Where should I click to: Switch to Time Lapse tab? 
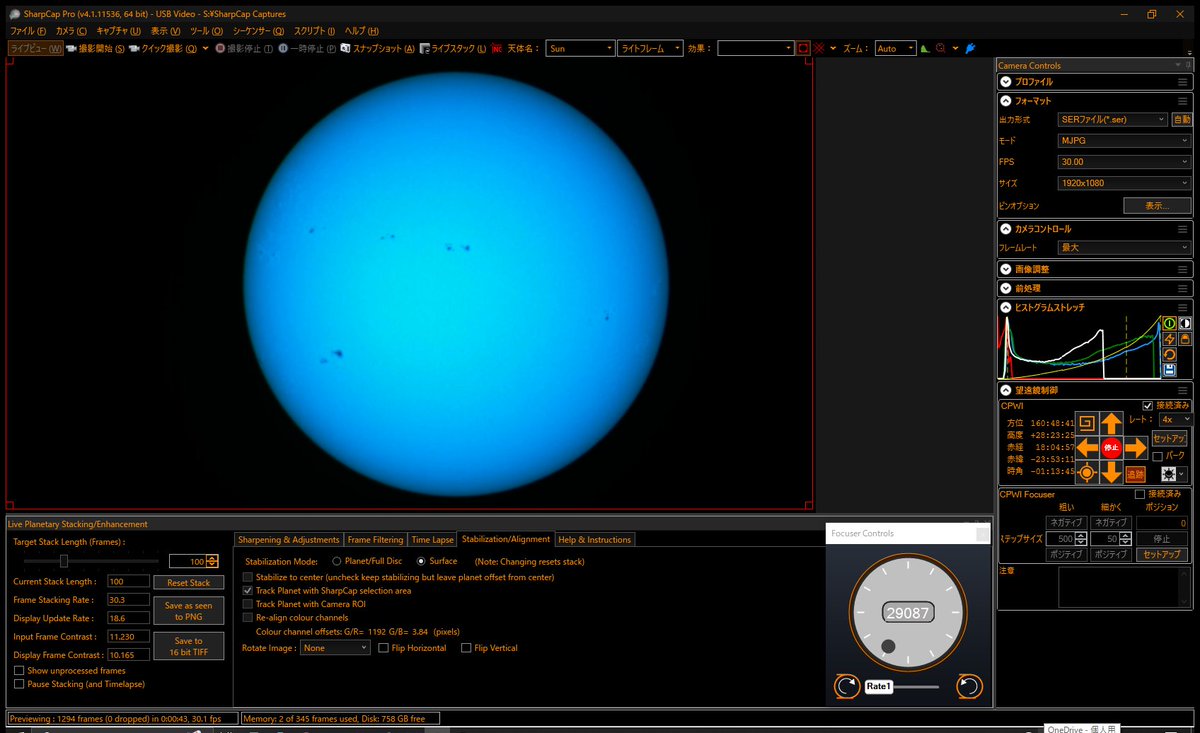(434, 540)
